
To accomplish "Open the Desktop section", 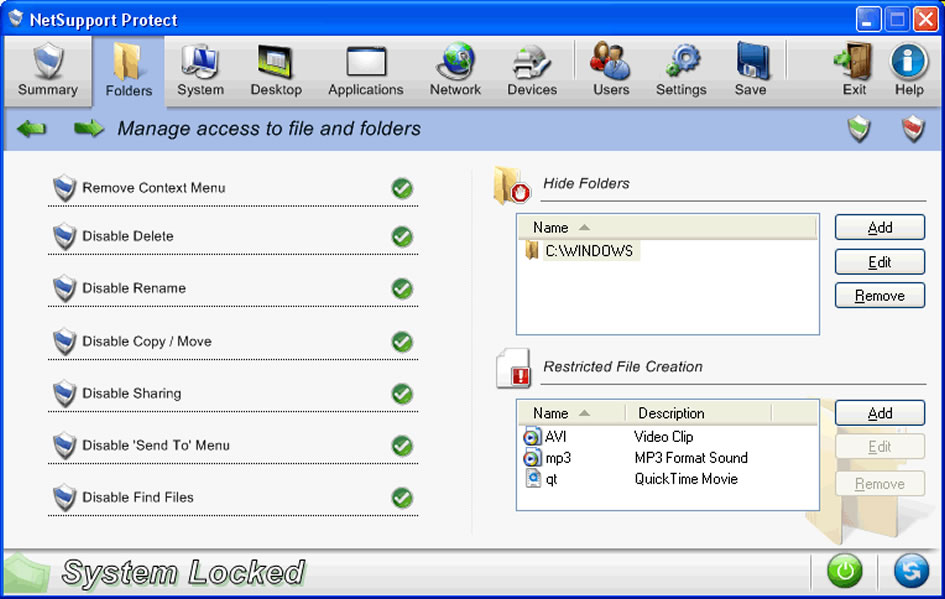I will [276, 71].
